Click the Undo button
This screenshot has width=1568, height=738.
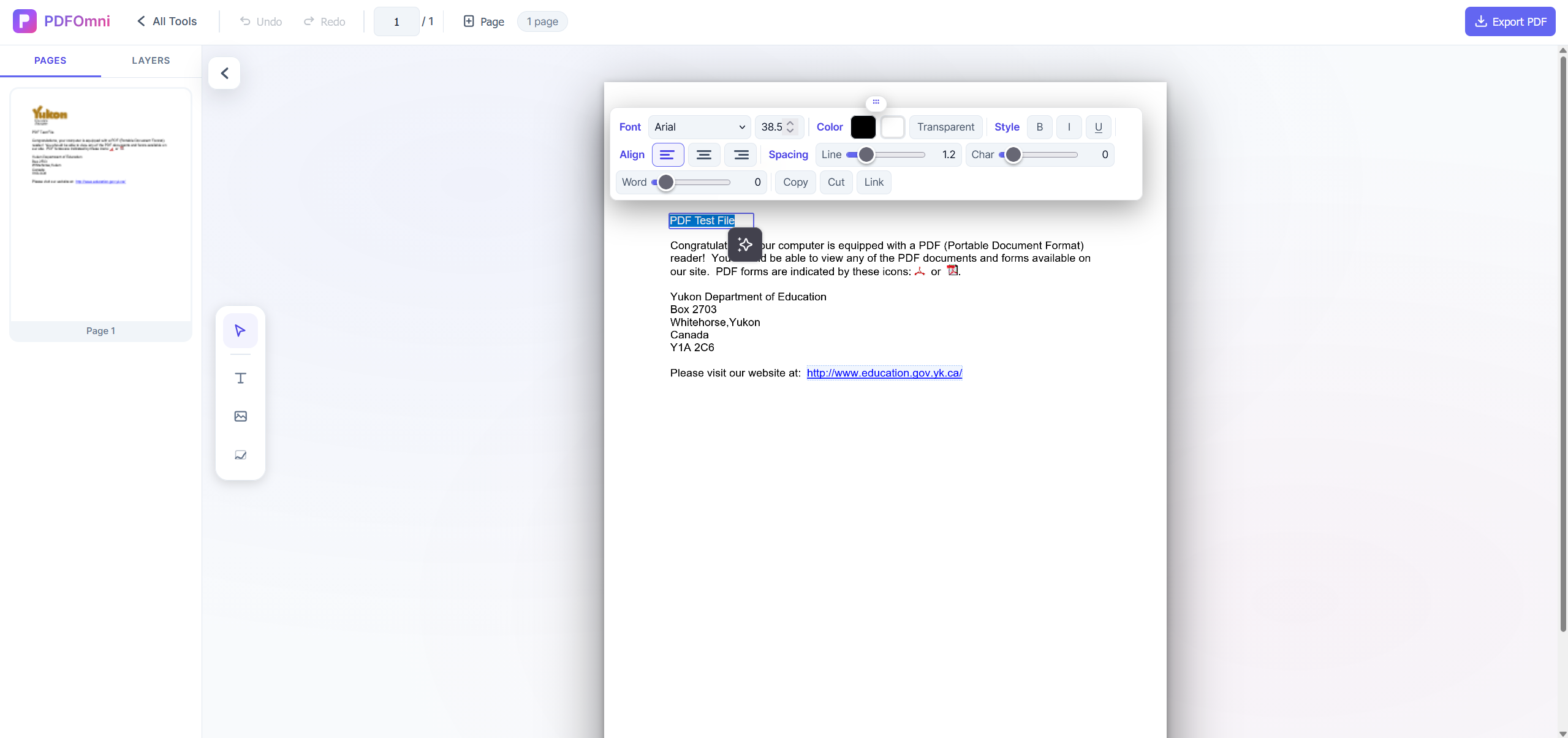coord(261,21)
